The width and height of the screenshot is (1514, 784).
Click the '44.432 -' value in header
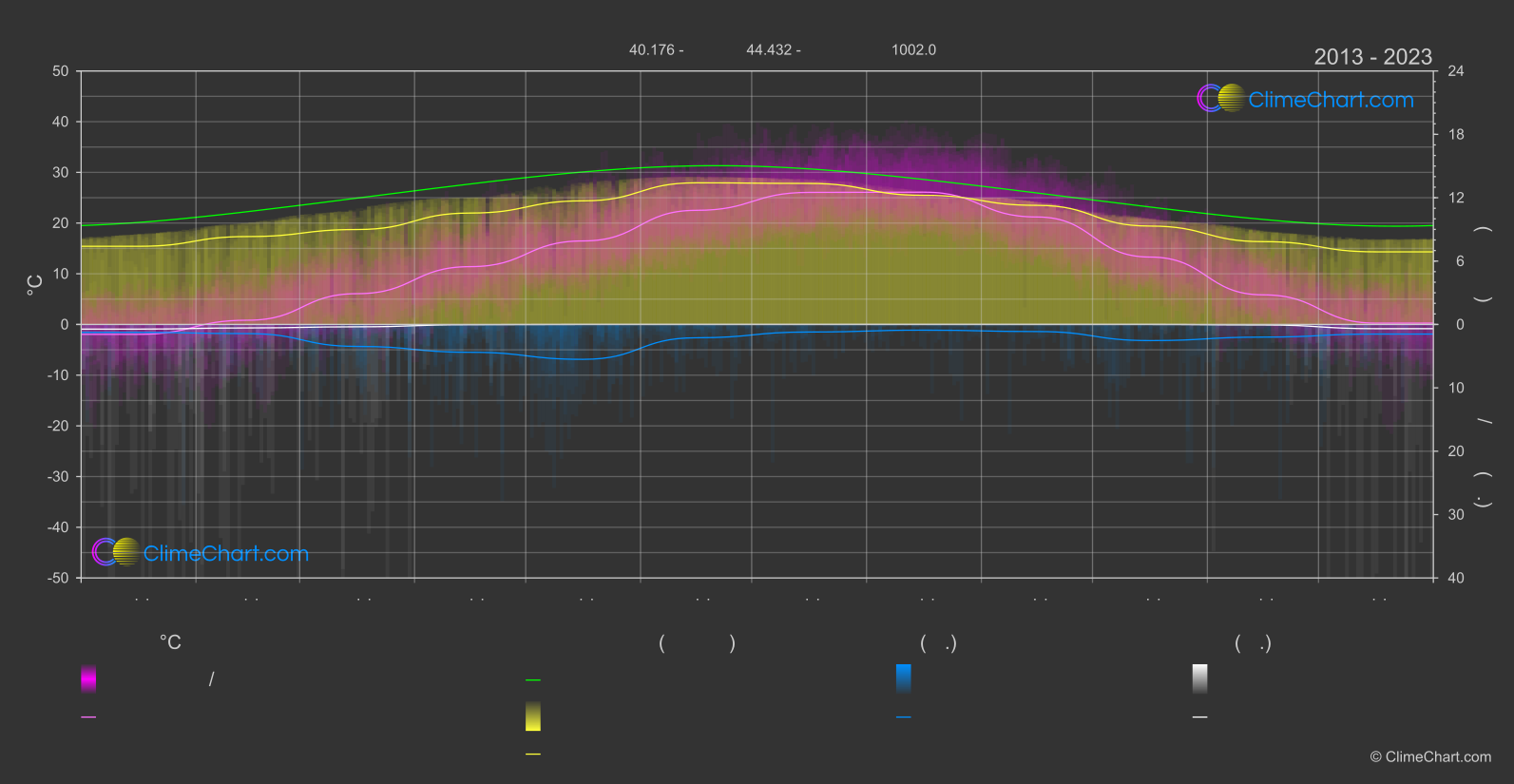774,49
